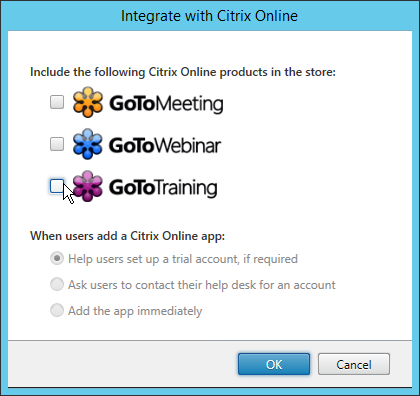
Task: Click the GoToTraining logo text
Action: pos(163,188)
